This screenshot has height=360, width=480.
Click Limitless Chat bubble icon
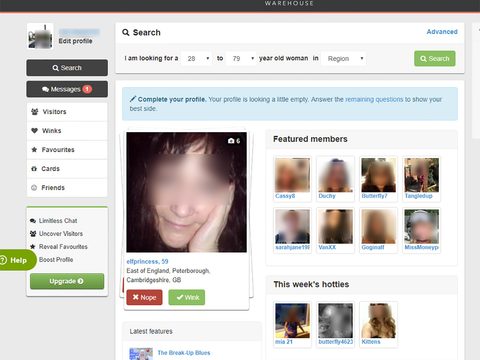pos(33,221)
